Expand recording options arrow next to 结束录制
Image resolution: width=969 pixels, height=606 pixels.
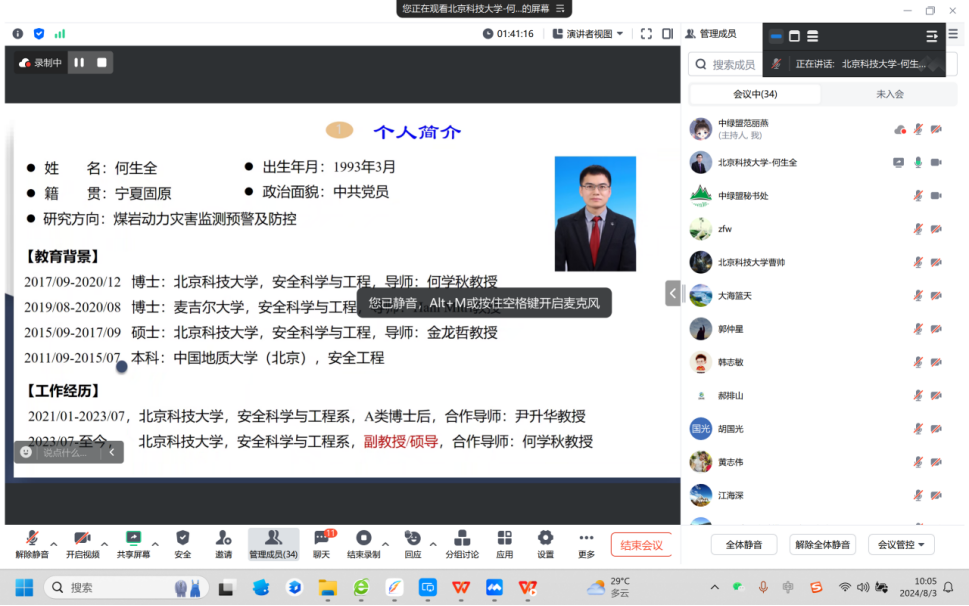click(386, 544)
